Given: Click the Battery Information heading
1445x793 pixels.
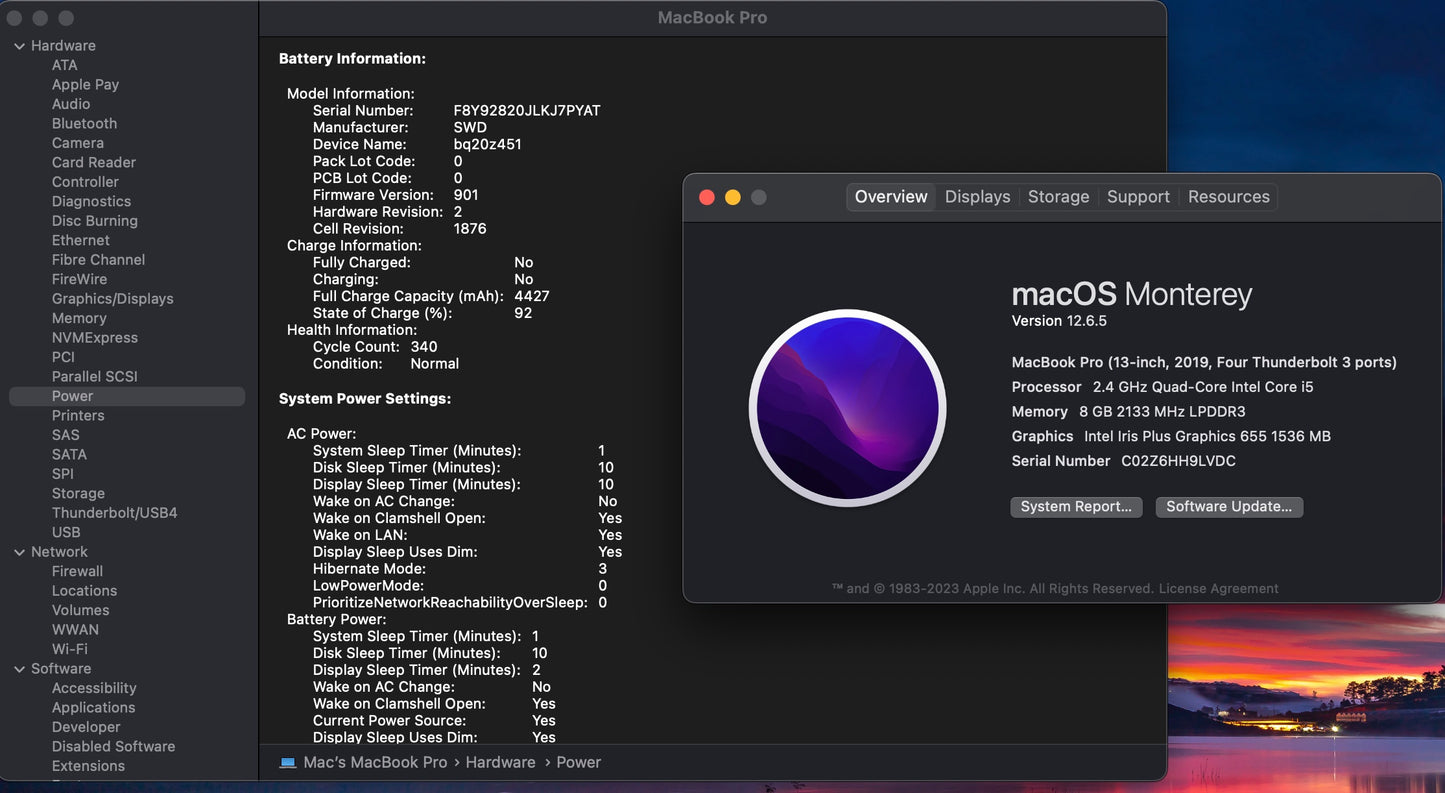Looking at the screenshot, I should (352, 59).
